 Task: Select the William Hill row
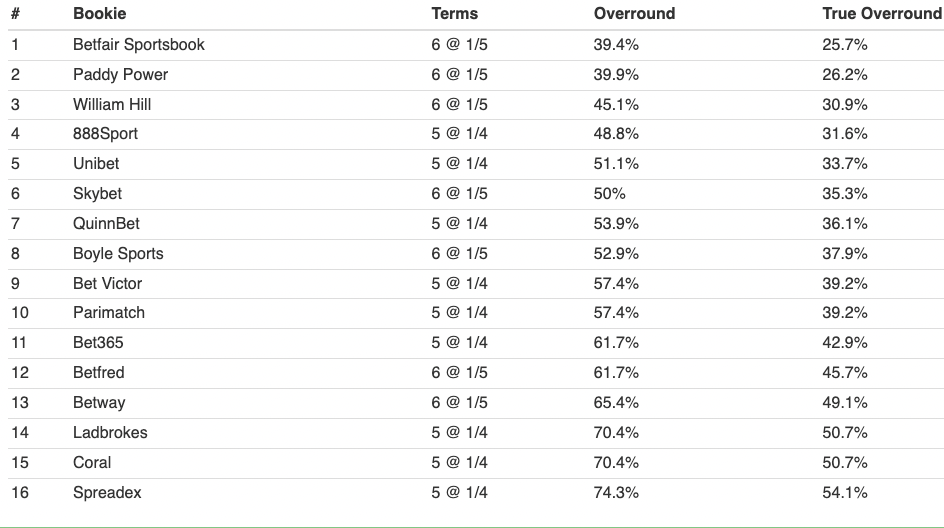(476, 105)
